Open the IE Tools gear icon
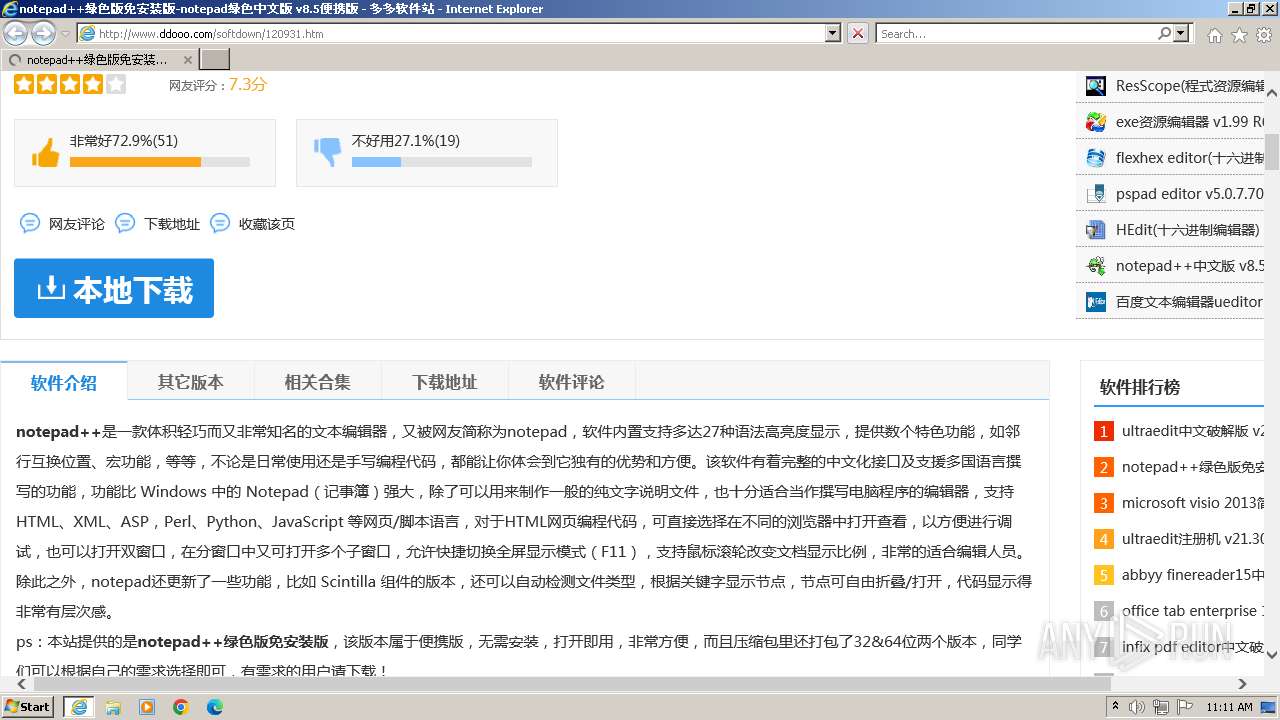The image size is (1280, 720). (x=1263, y=34)
